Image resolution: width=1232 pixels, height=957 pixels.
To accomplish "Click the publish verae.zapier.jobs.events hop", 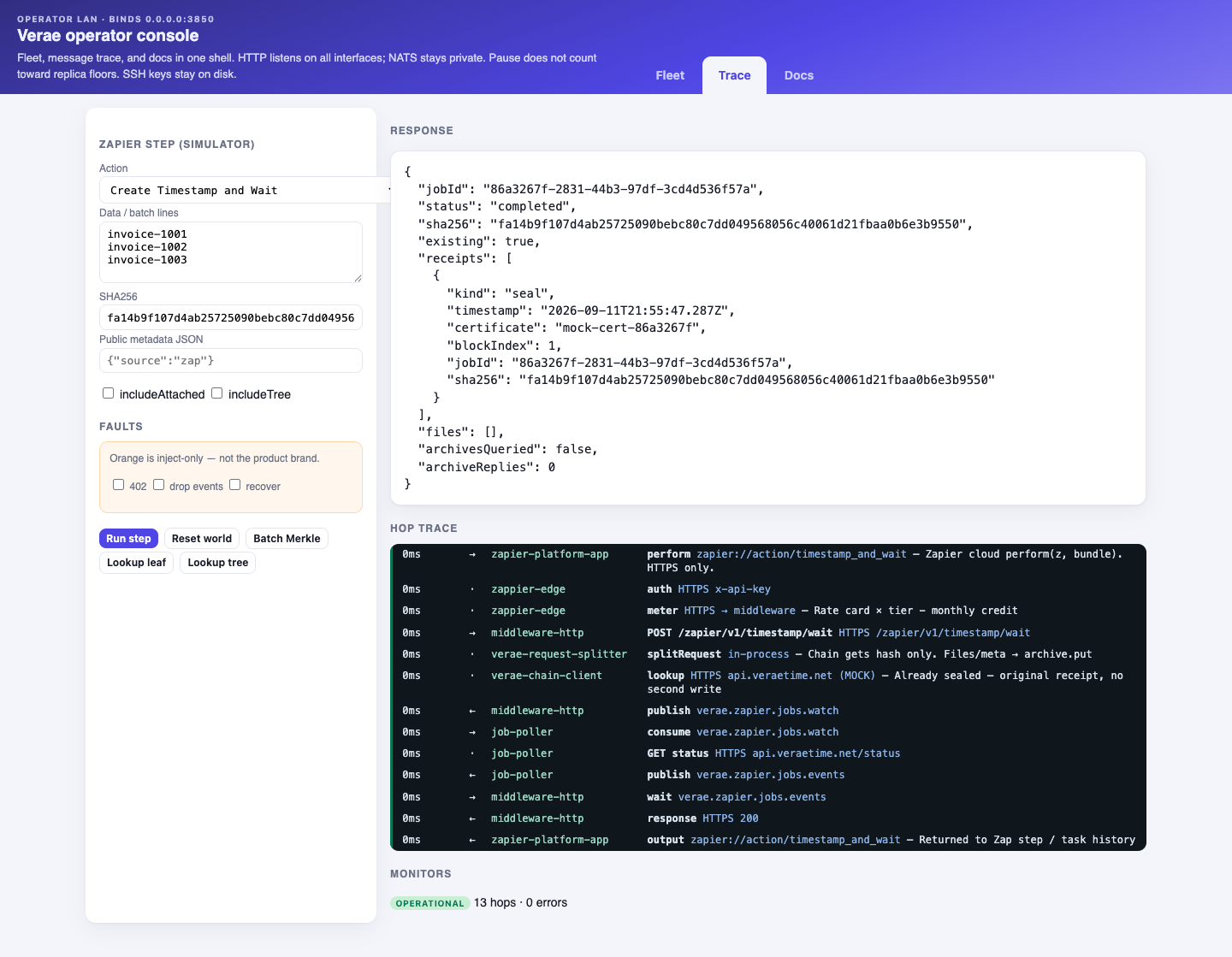I will tap(769, 775).
